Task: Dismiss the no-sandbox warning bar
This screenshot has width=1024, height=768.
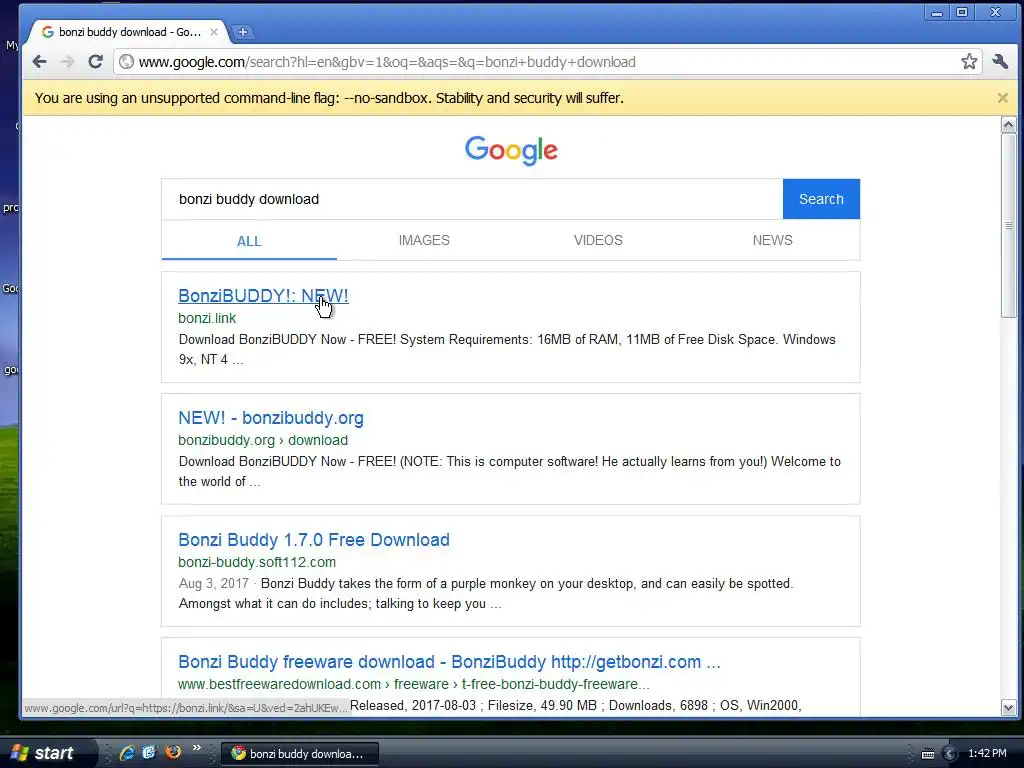Action: pyautogui.click(x=1002, y=98)
